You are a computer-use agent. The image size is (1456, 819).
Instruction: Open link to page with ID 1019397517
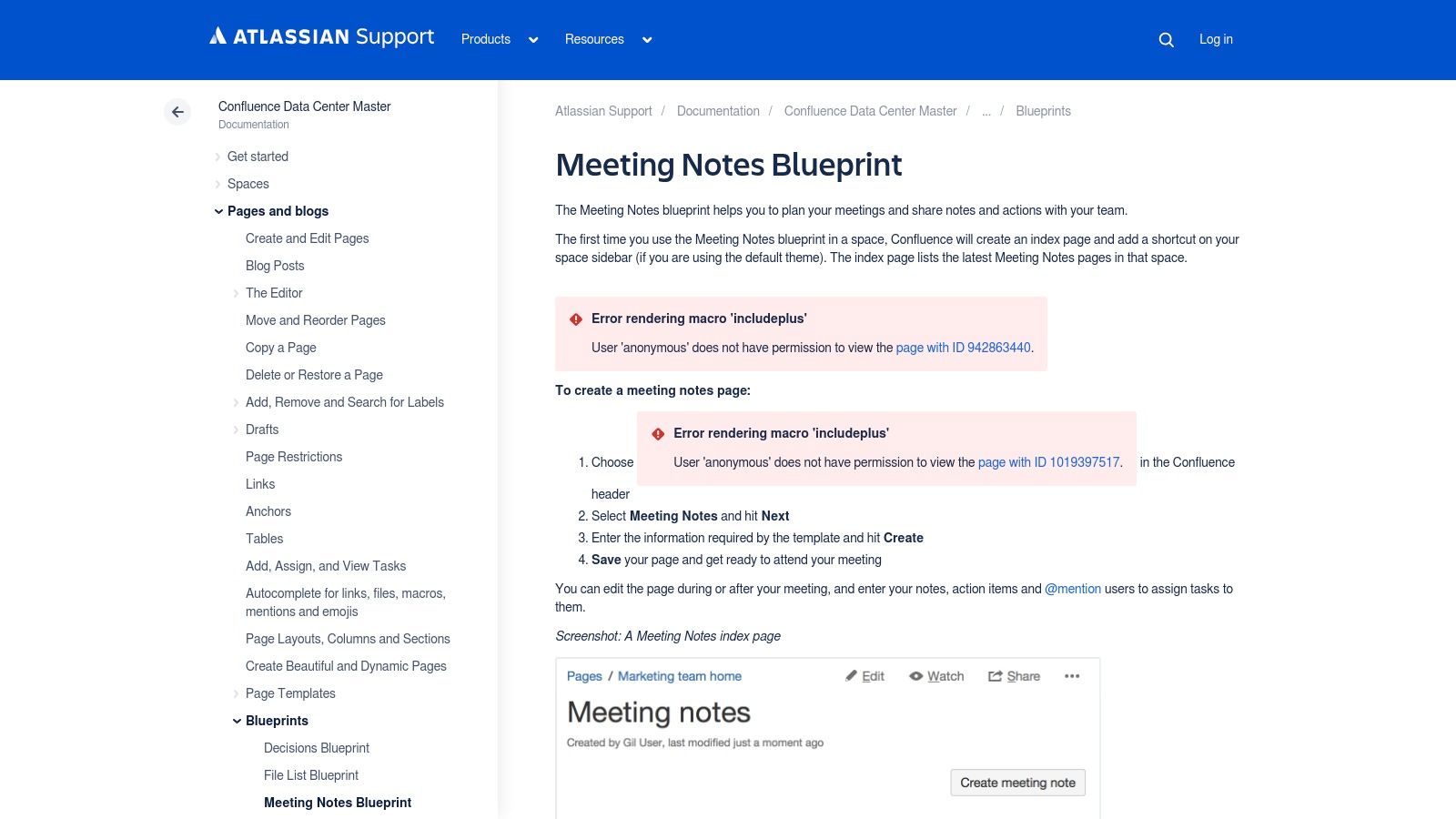coord(1048,462)
